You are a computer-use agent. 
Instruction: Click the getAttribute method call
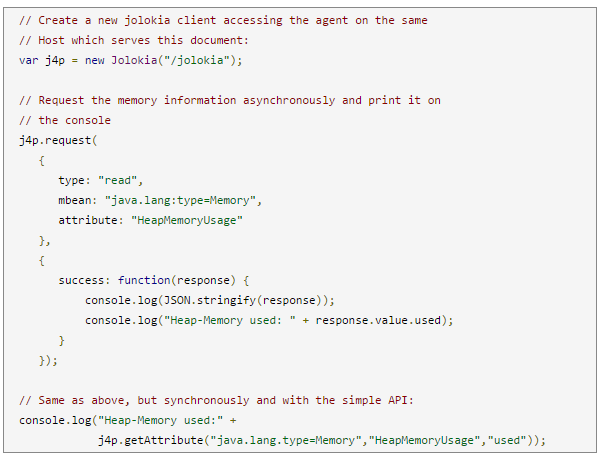tap(158, 440)
